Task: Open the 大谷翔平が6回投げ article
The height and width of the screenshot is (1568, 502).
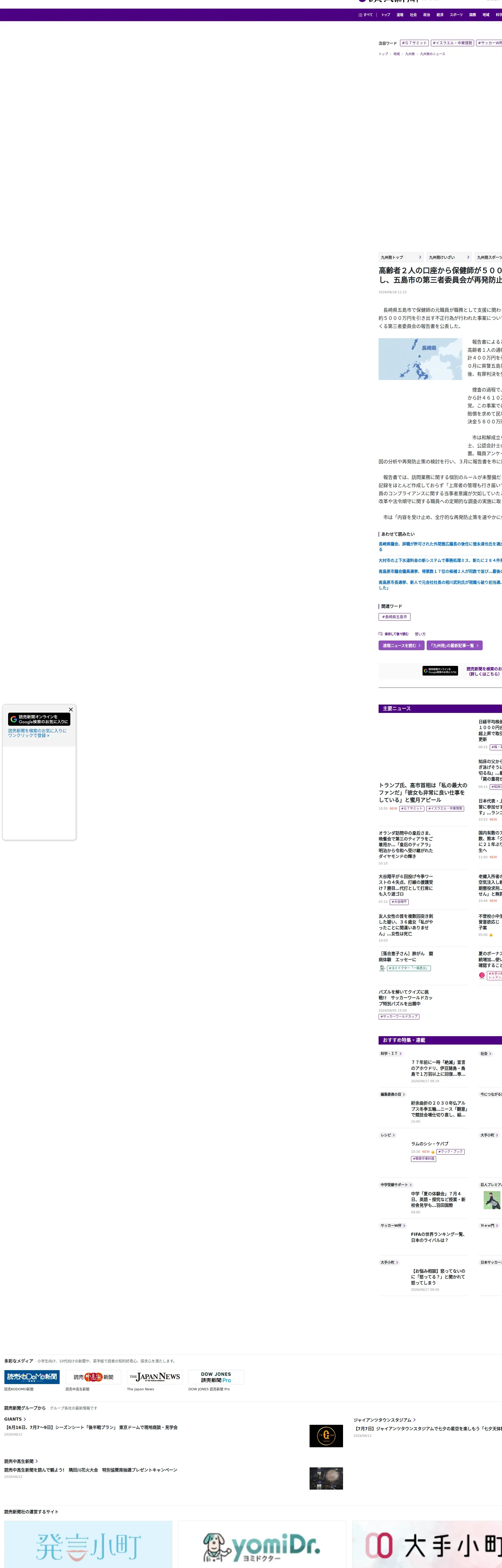Action: pos(406,885)
